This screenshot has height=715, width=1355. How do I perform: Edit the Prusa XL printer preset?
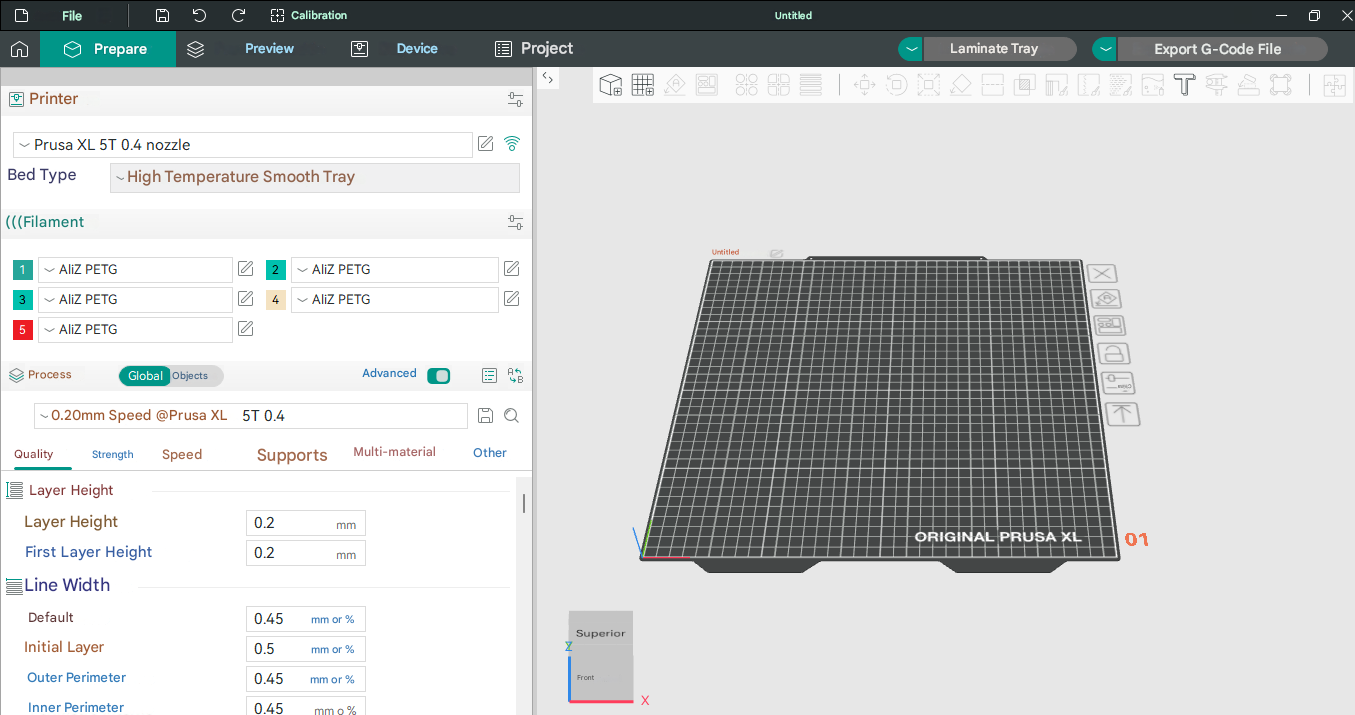pos(486,144)
